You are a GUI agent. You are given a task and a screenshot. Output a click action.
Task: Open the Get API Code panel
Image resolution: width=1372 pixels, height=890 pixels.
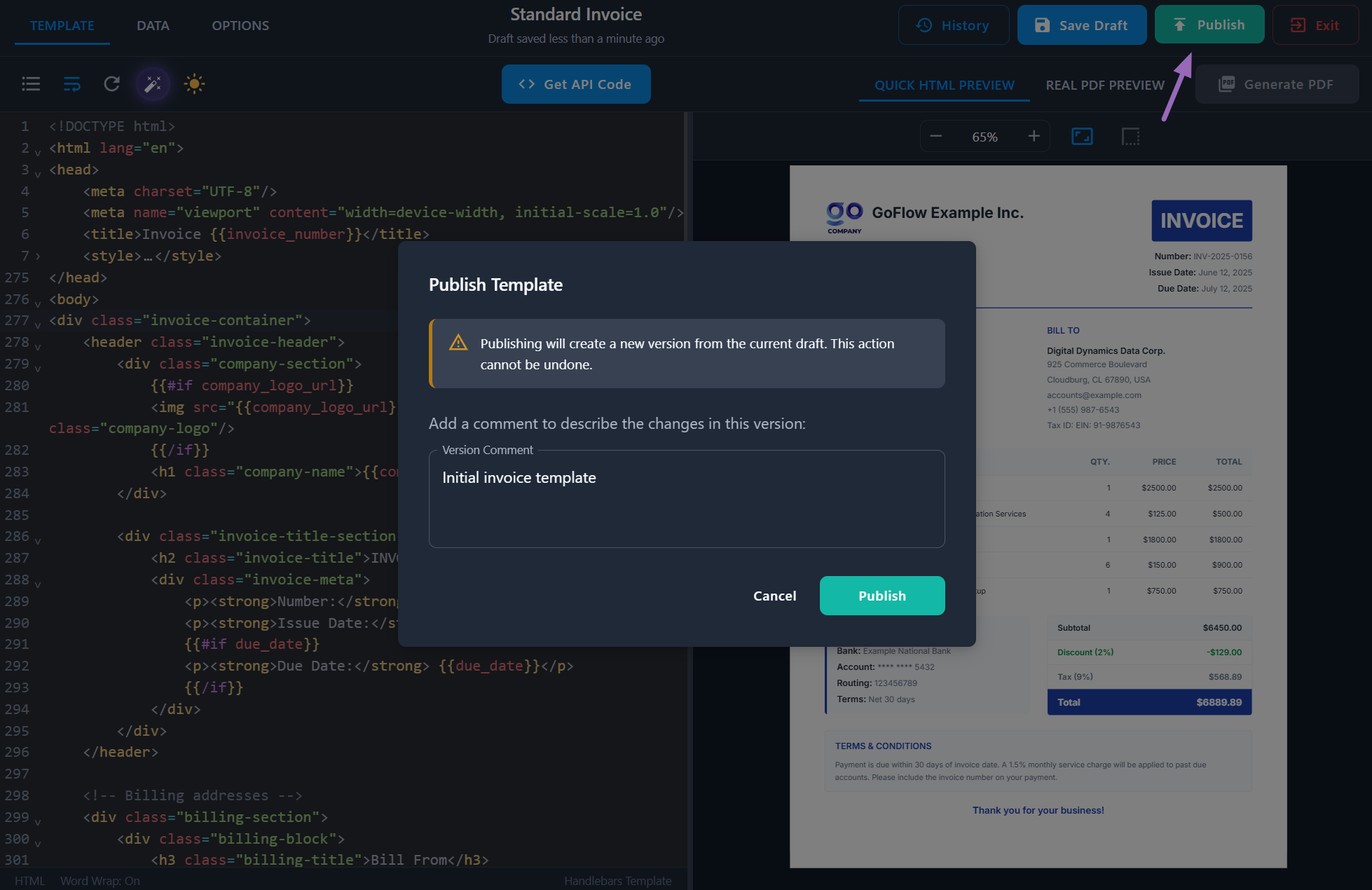pos(576,83)
